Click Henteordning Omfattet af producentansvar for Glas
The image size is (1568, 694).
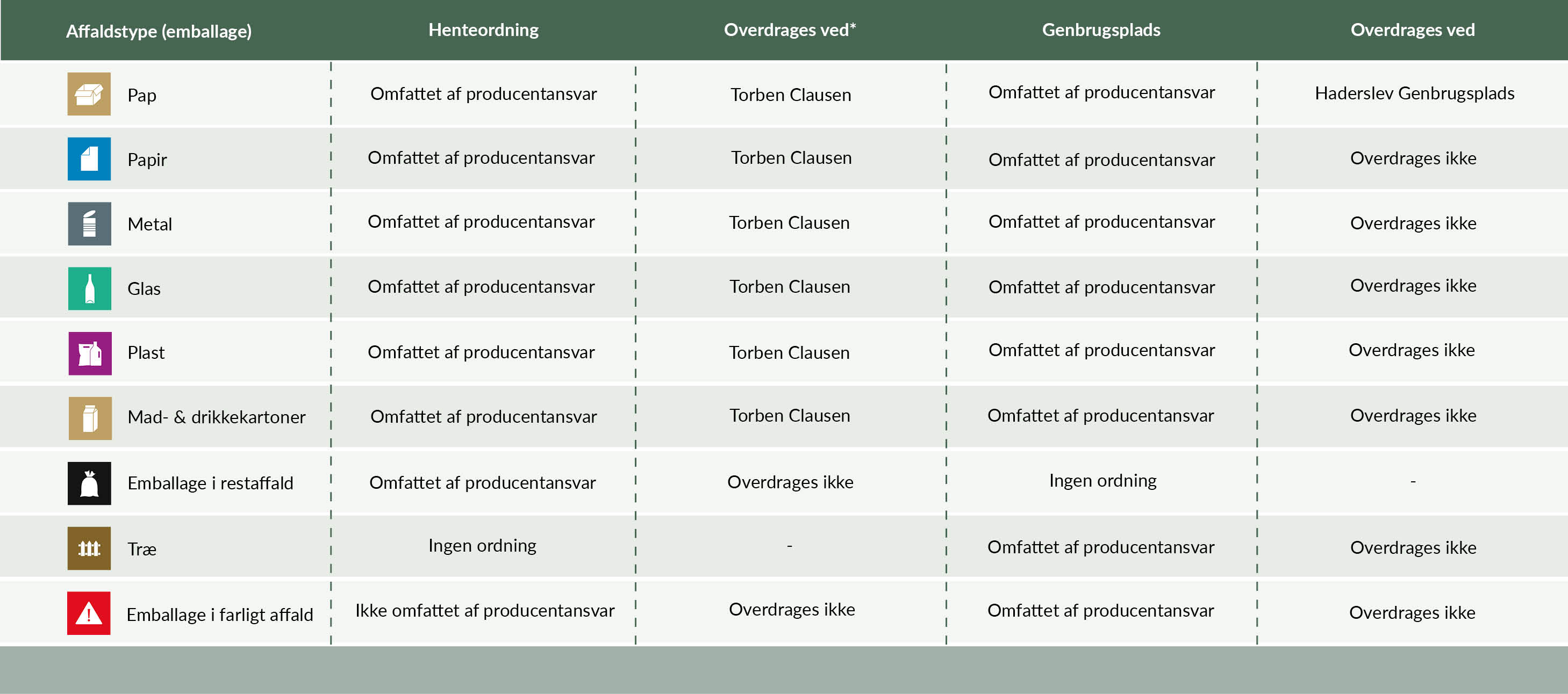click(481, 287)
